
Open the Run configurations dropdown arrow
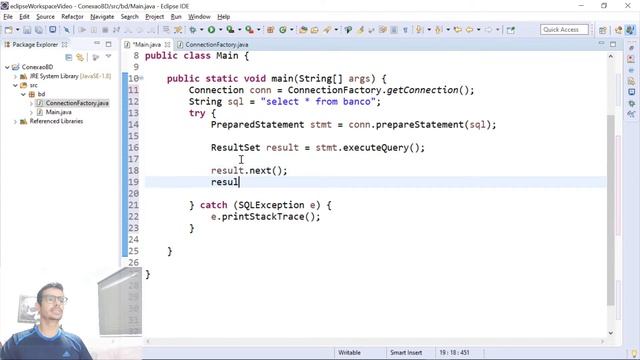pyautogui.click(x=220, y=30)
